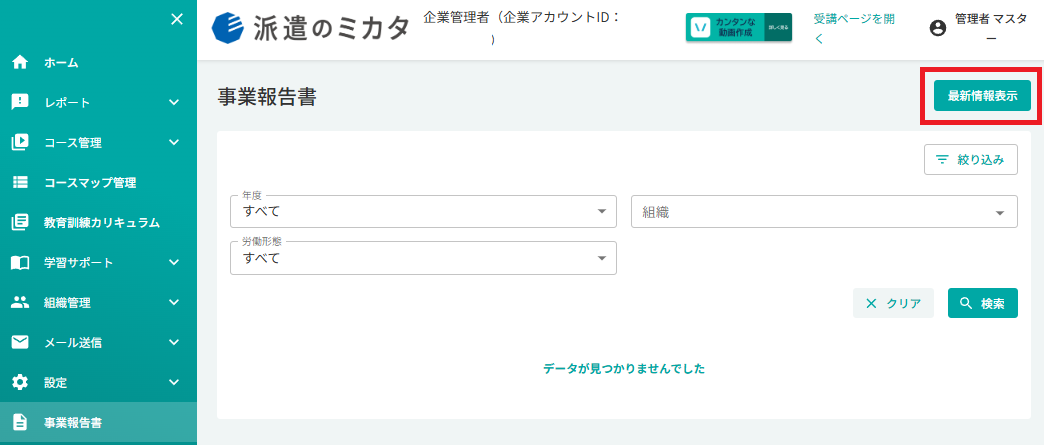
Task: Click the 検索 search button
Action: [x=983, y=304]
